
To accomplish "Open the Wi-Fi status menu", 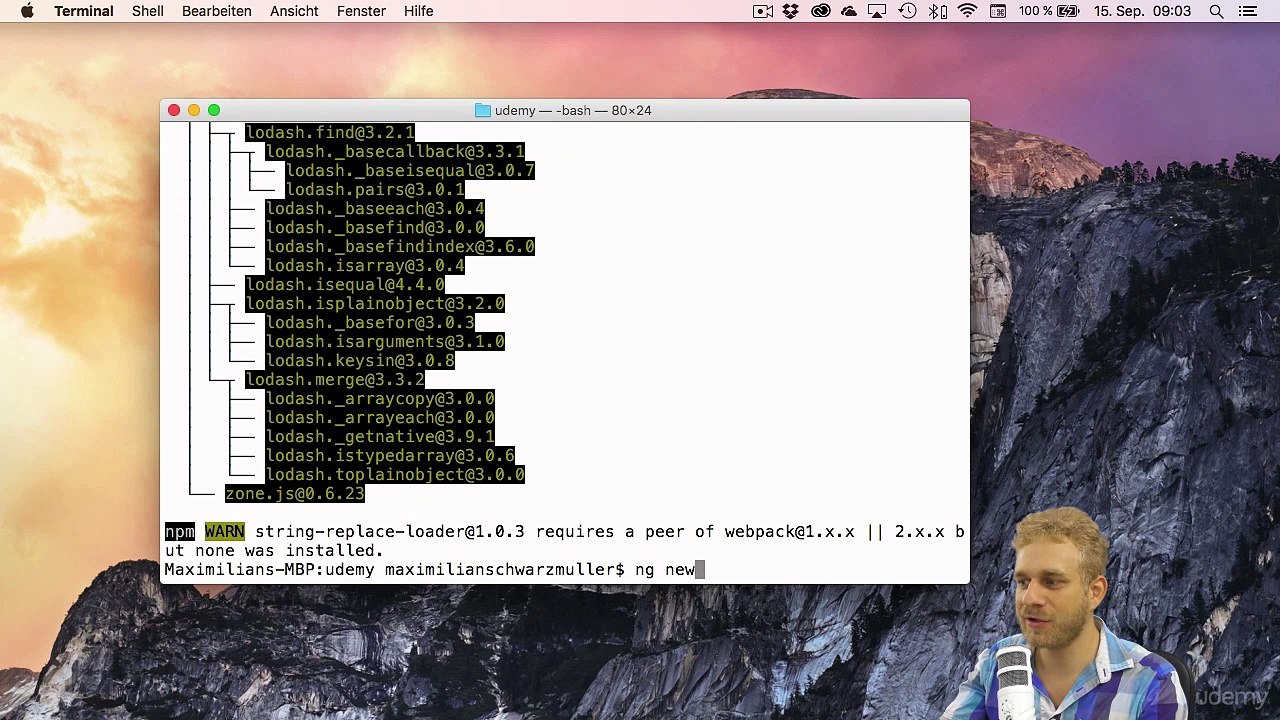I will 967,11.
